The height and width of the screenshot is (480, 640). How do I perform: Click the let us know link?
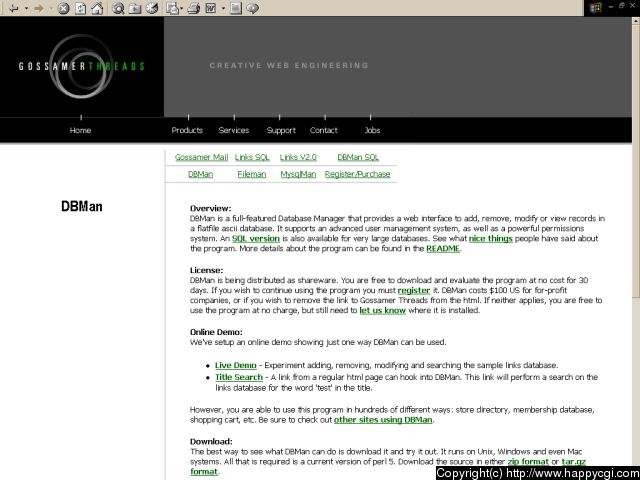[x=382, y=310]
